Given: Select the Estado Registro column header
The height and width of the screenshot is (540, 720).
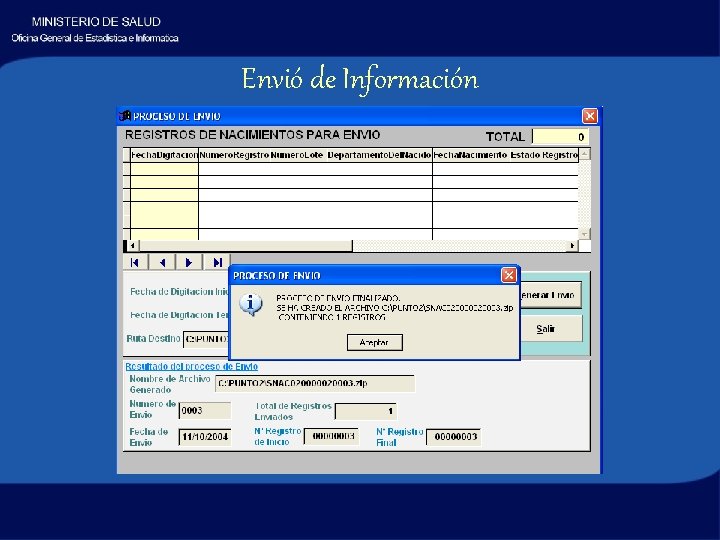Looking at the screenshot, I should [x=544, y=155].
